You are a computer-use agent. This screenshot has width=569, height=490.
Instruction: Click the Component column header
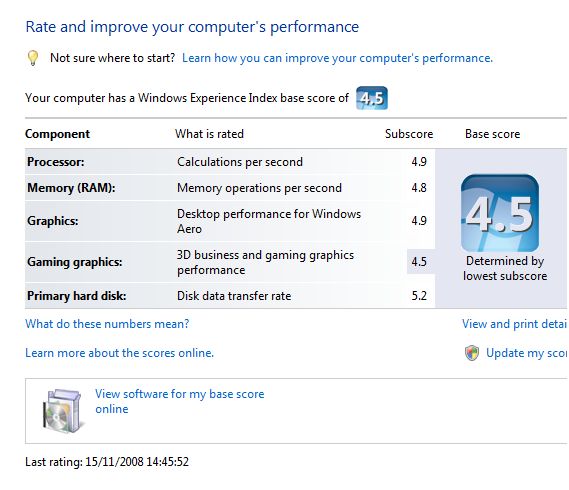coord(57,134)
